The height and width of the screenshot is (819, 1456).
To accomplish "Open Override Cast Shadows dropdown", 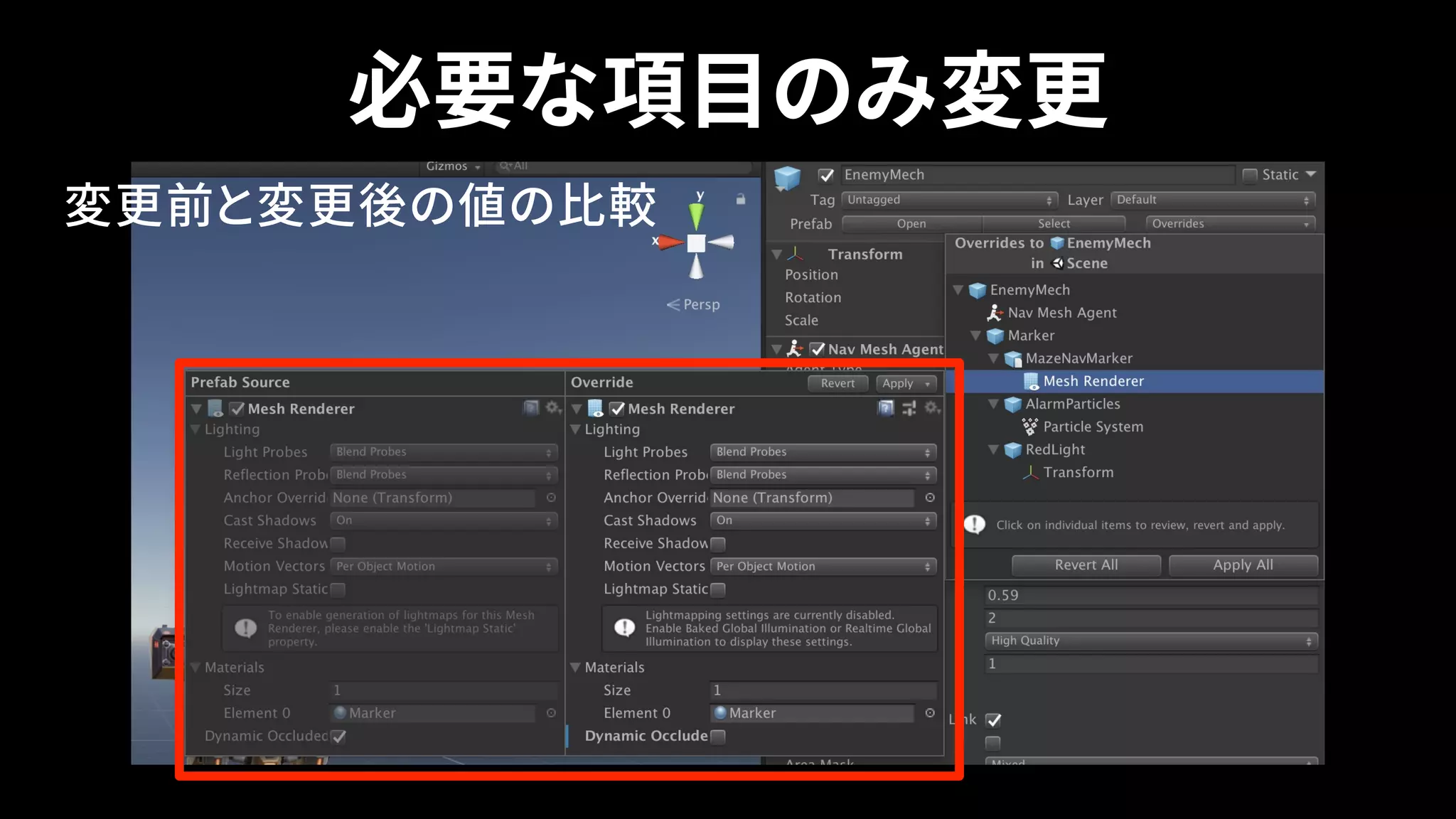I will tap(823, 520).
